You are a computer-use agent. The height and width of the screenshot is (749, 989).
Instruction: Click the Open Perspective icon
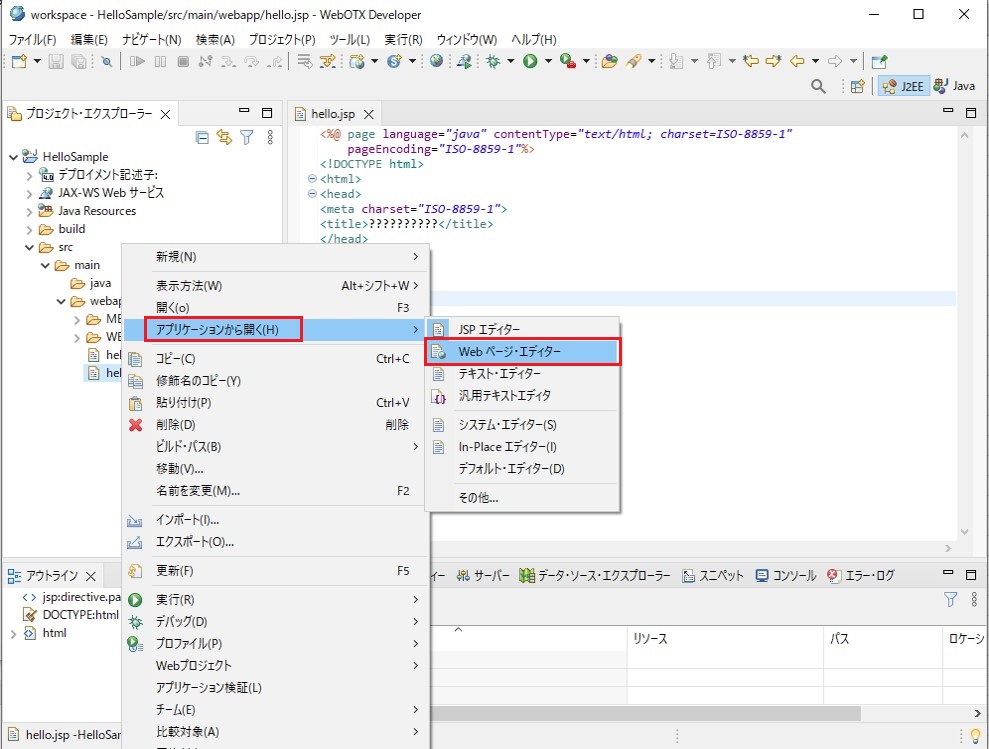(857, 87)
